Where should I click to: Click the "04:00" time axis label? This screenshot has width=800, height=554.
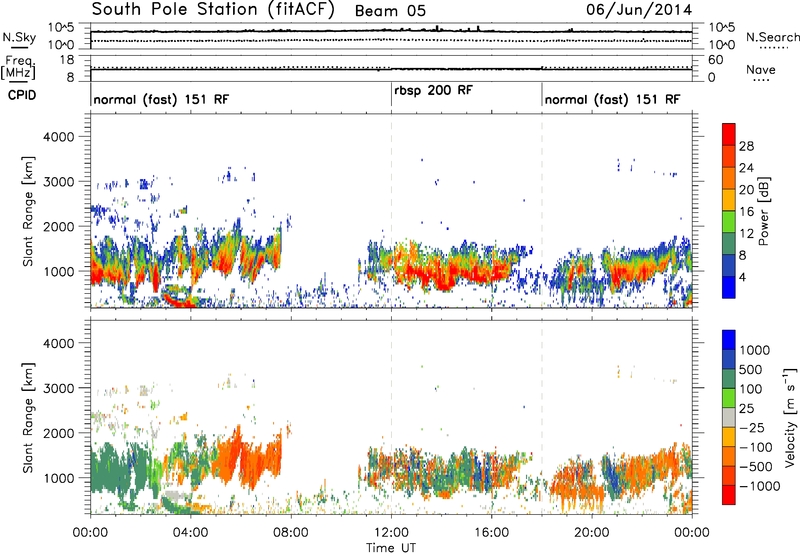(191, 533)
